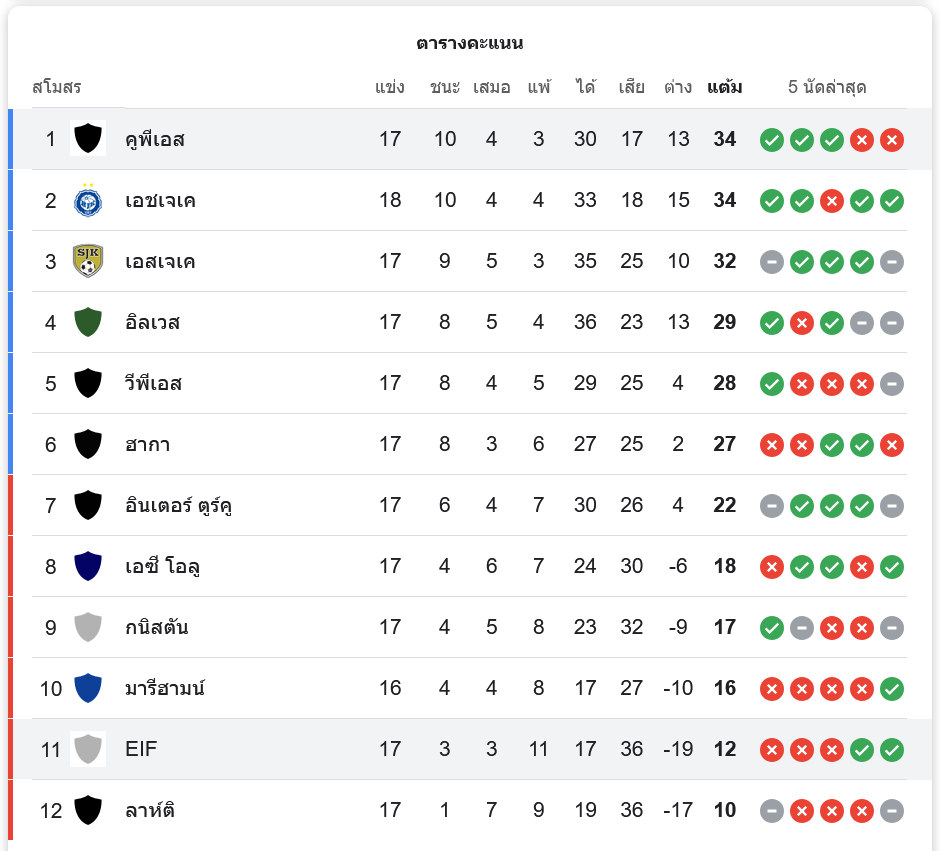The image size is (940, 851).
Task: Click HJK's red loss result icon
Action: [831, 201]
